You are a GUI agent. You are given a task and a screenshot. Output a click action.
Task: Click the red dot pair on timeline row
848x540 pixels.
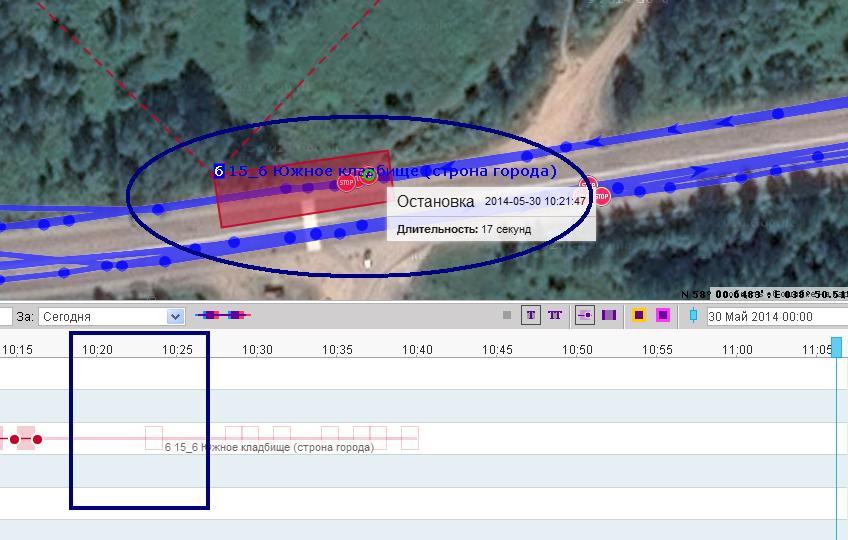click(x=26, y=439)
